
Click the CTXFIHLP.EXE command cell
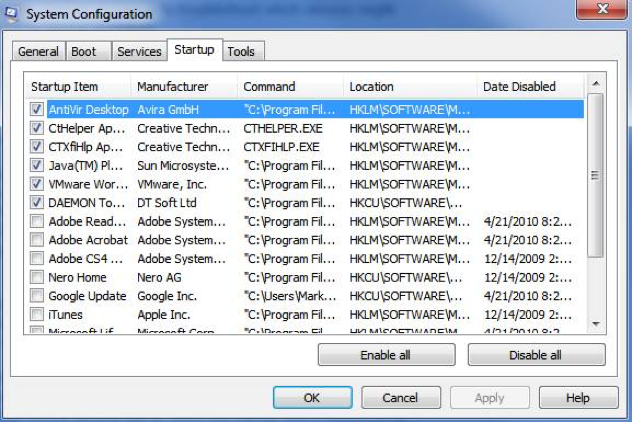281,147
